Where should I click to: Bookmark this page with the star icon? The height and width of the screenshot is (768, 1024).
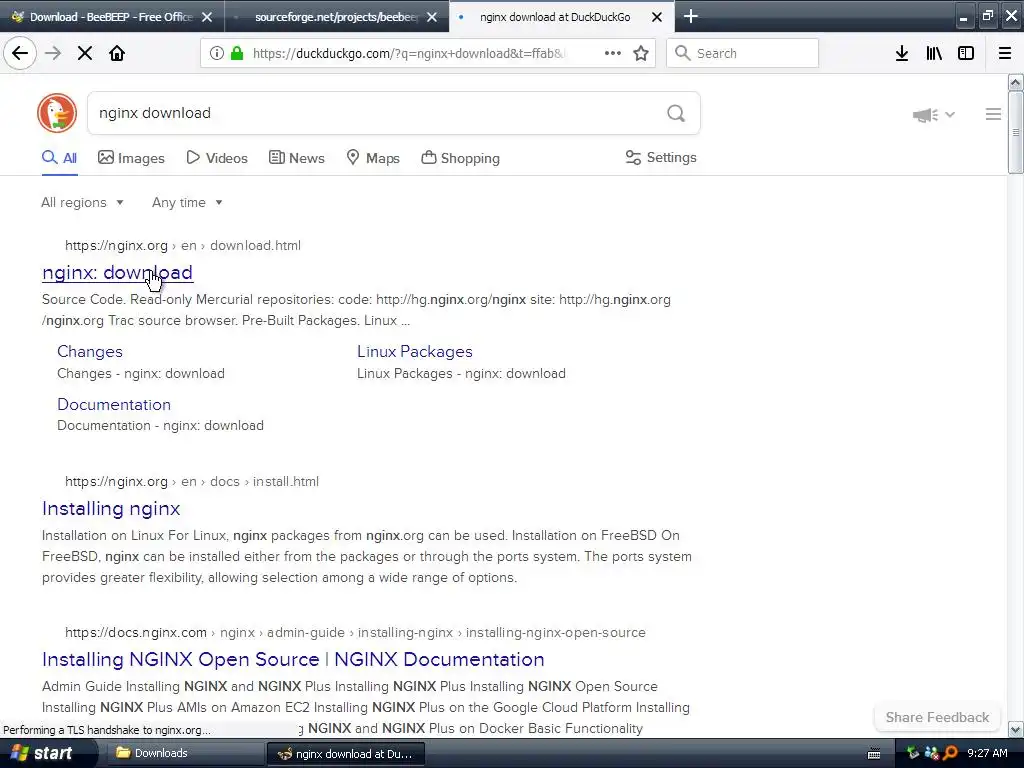tap(641, 53)
